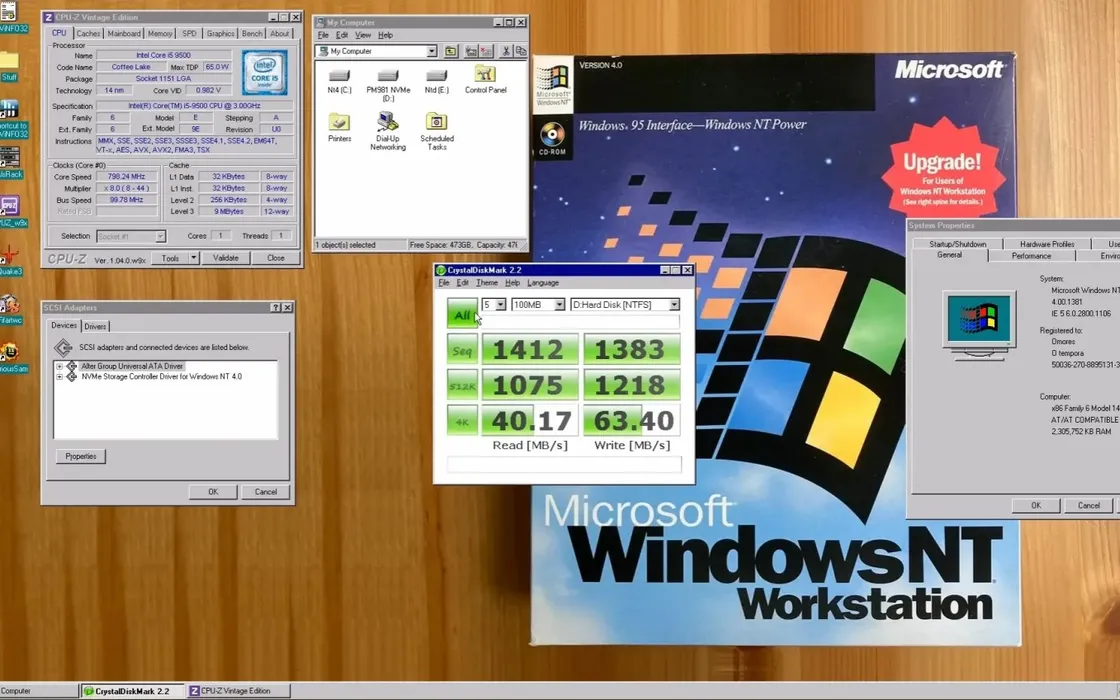Run the All benchmark test in CrystalDiskMark

click(460, 314)
